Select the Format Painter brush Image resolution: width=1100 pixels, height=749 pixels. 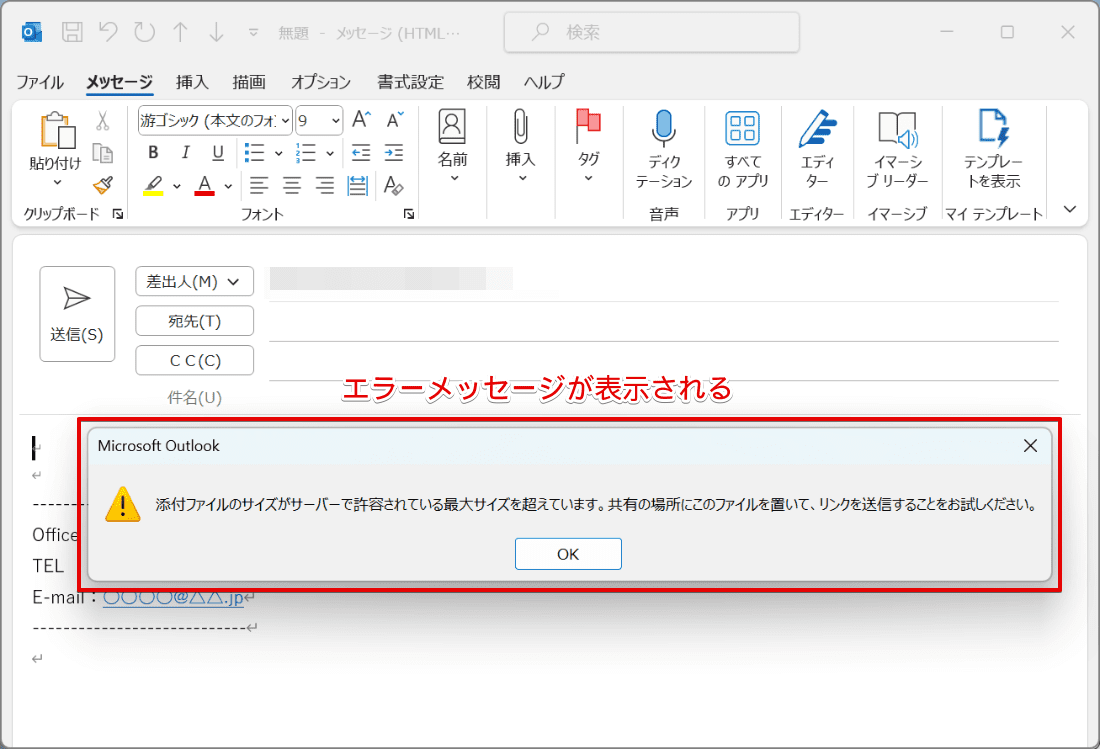102,186
